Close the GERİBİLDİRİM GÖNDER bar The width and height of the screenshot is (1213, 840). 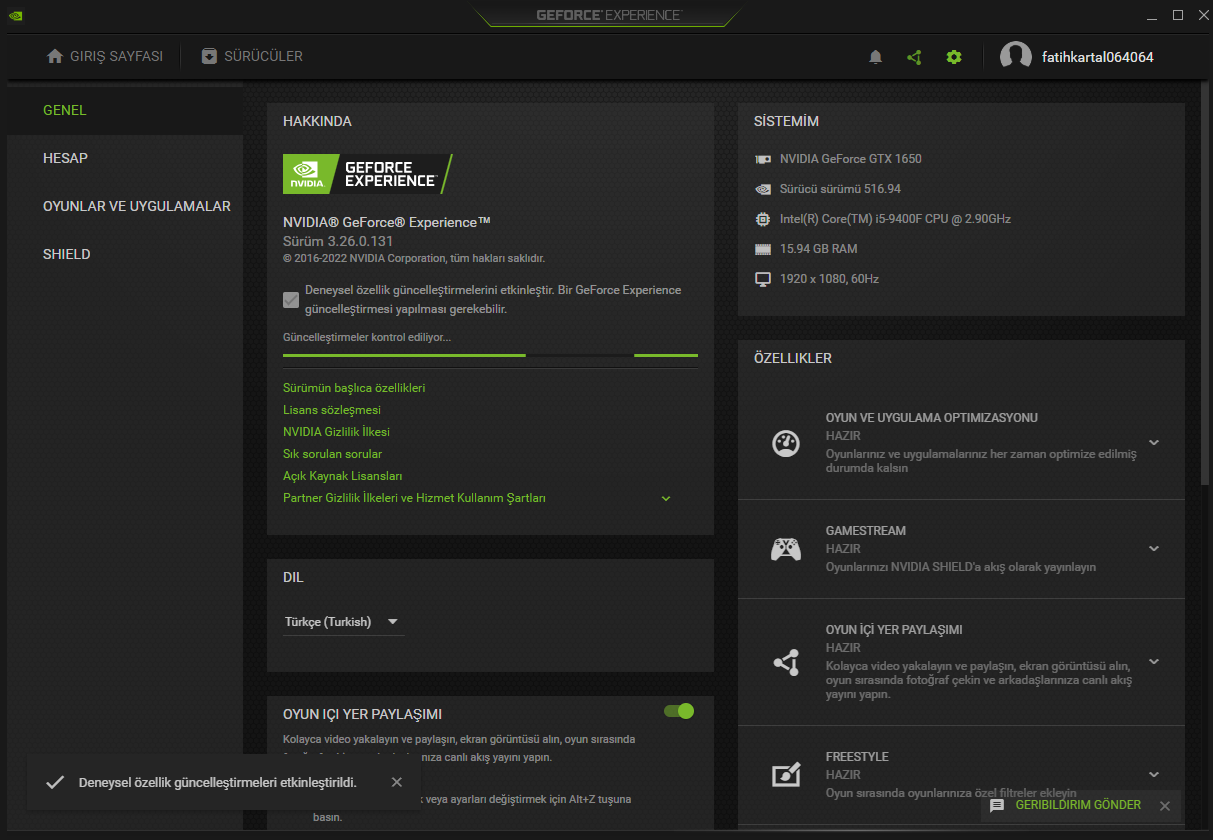tap(1164, 806)
